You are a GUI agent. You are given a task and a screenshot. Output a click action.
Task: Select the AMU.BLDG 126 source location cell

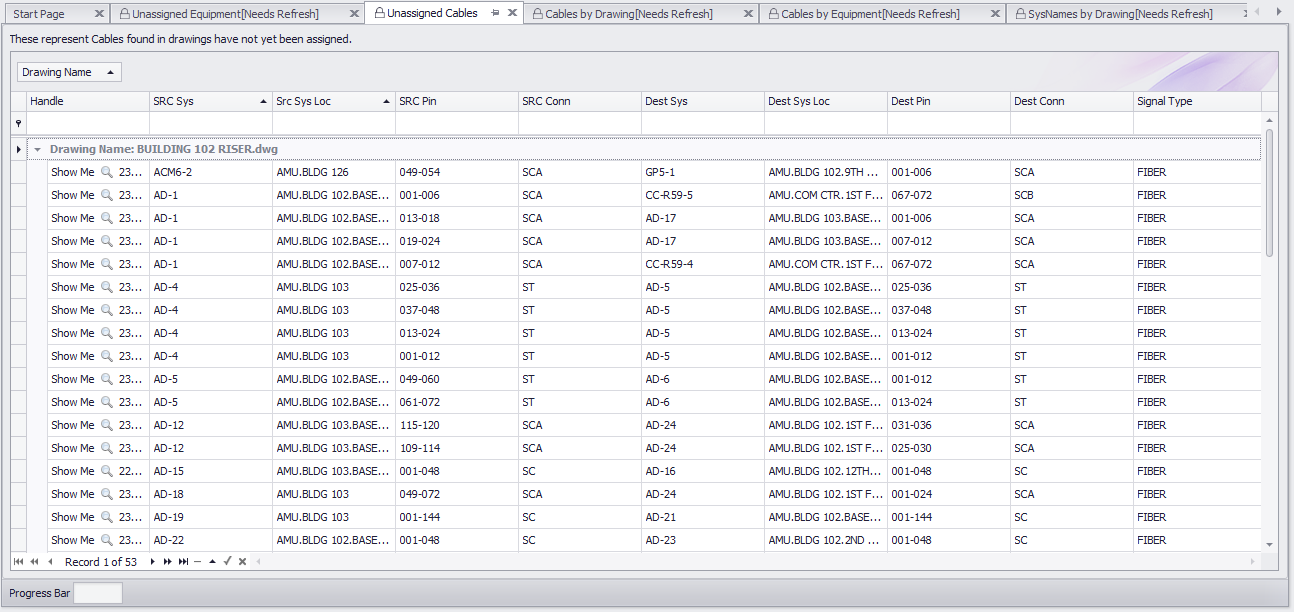334,172
